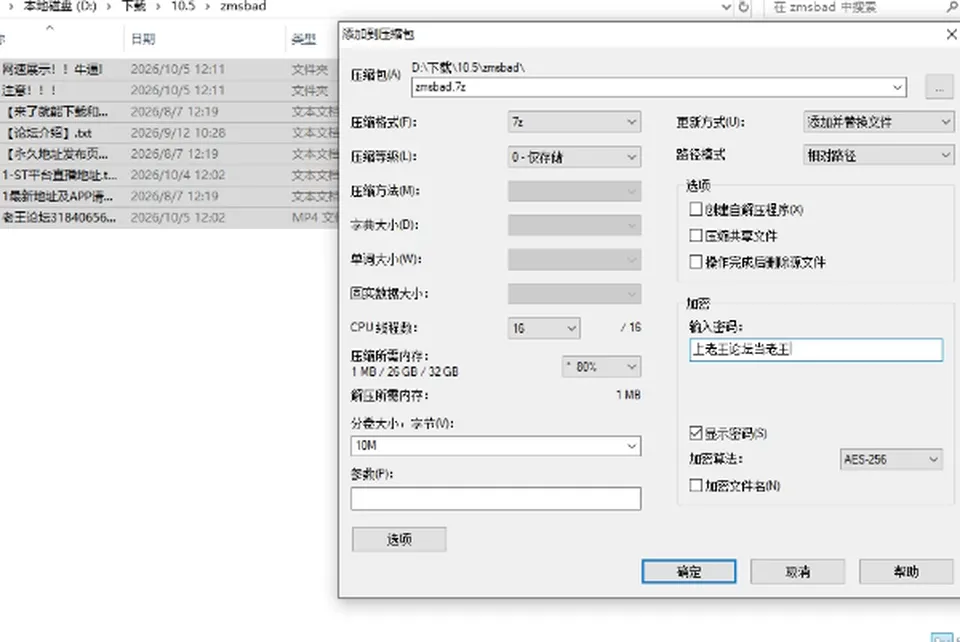
Task: Click the 10.5 breadcrumb in Explorer
Action: 182,6
